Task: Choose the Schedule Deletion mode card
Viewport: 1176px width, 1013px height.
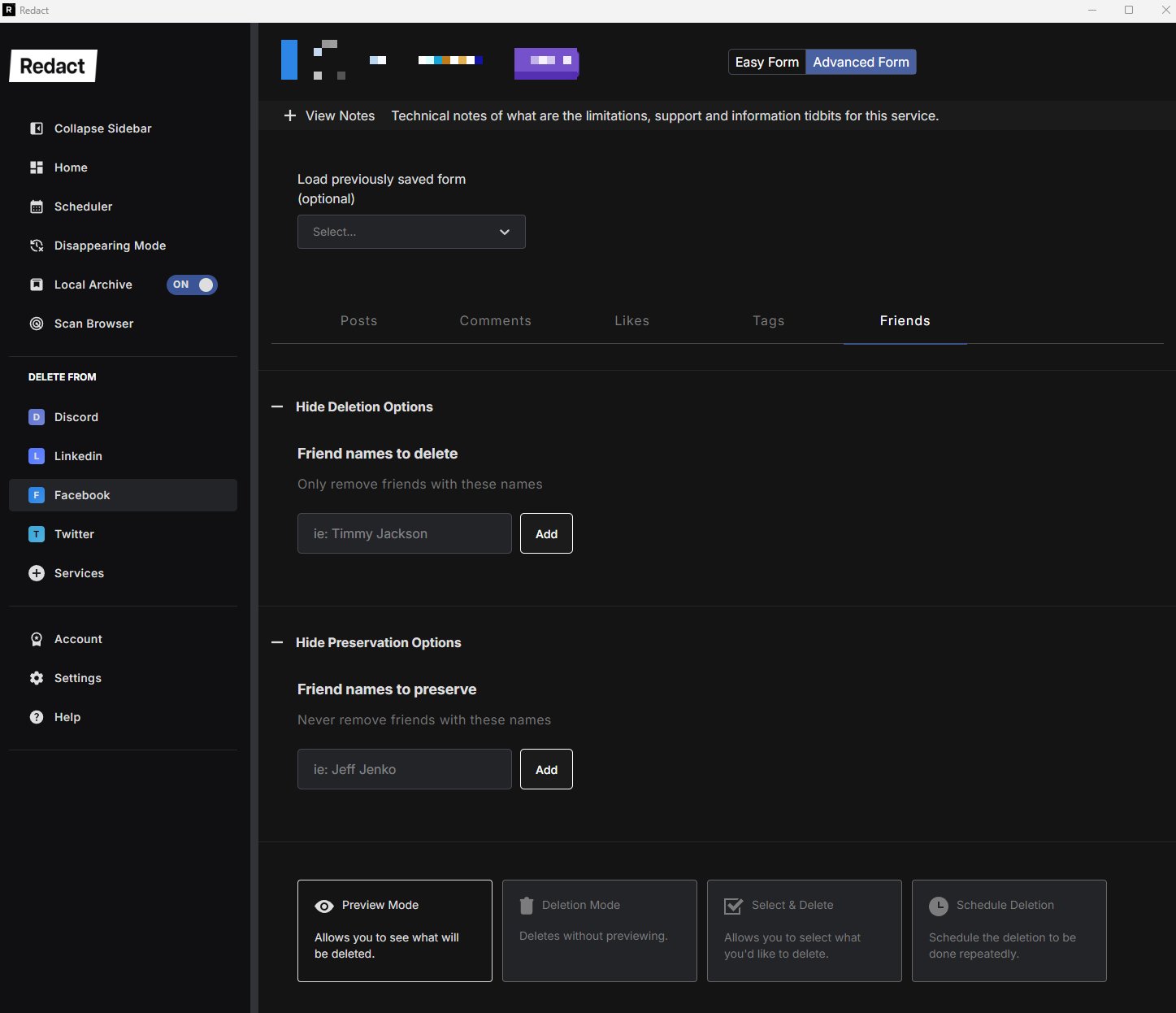Action: [x=1009, y=930]
